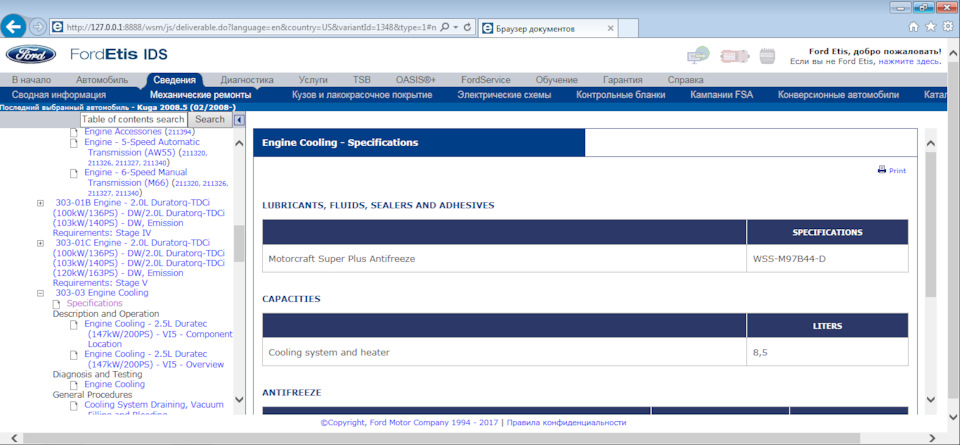Image resolution: width=960 pixels, height=445 pixels.
Task: Click the WSS-M97B44-D specification cell
Action: [x=827, y=259]
